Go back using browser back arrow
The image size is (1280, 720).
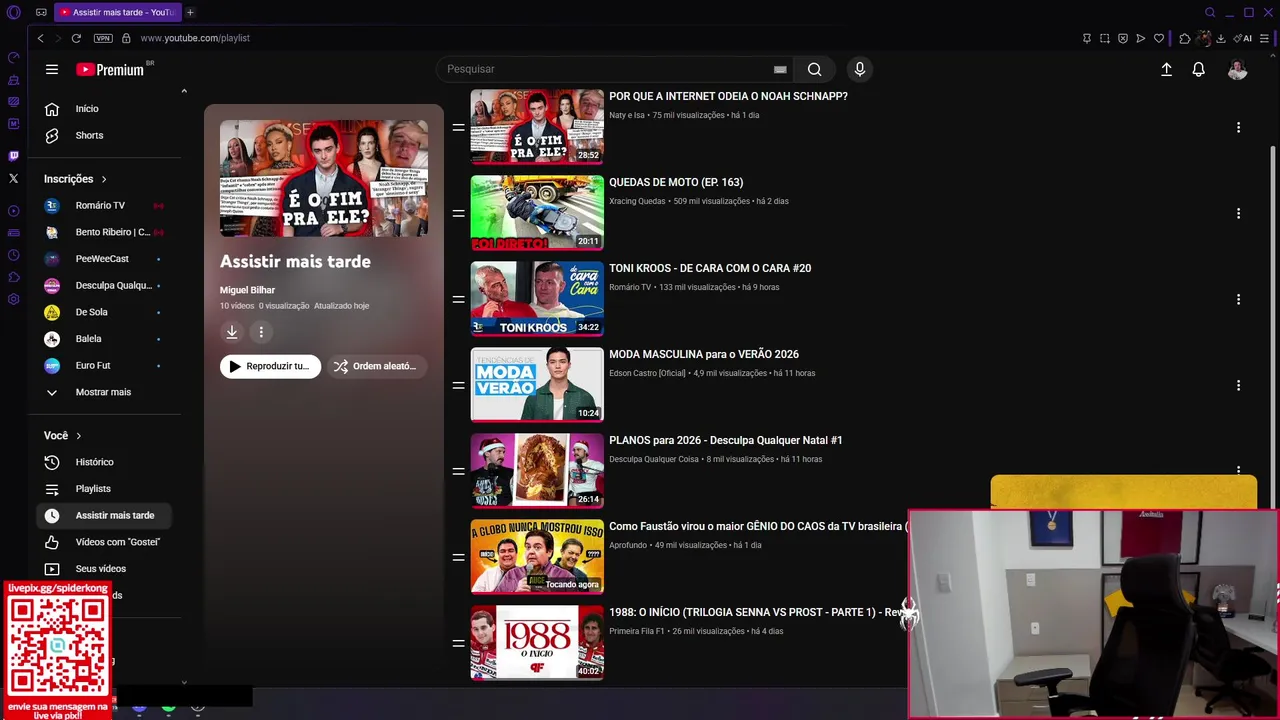(x=40, y=38)
